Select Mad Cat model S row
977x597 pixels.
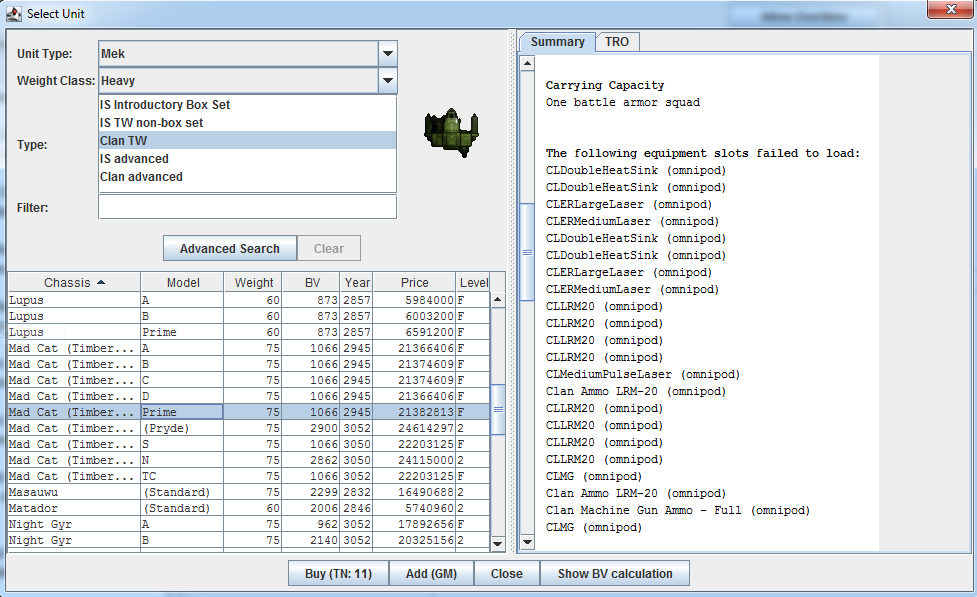click(249, 444)
